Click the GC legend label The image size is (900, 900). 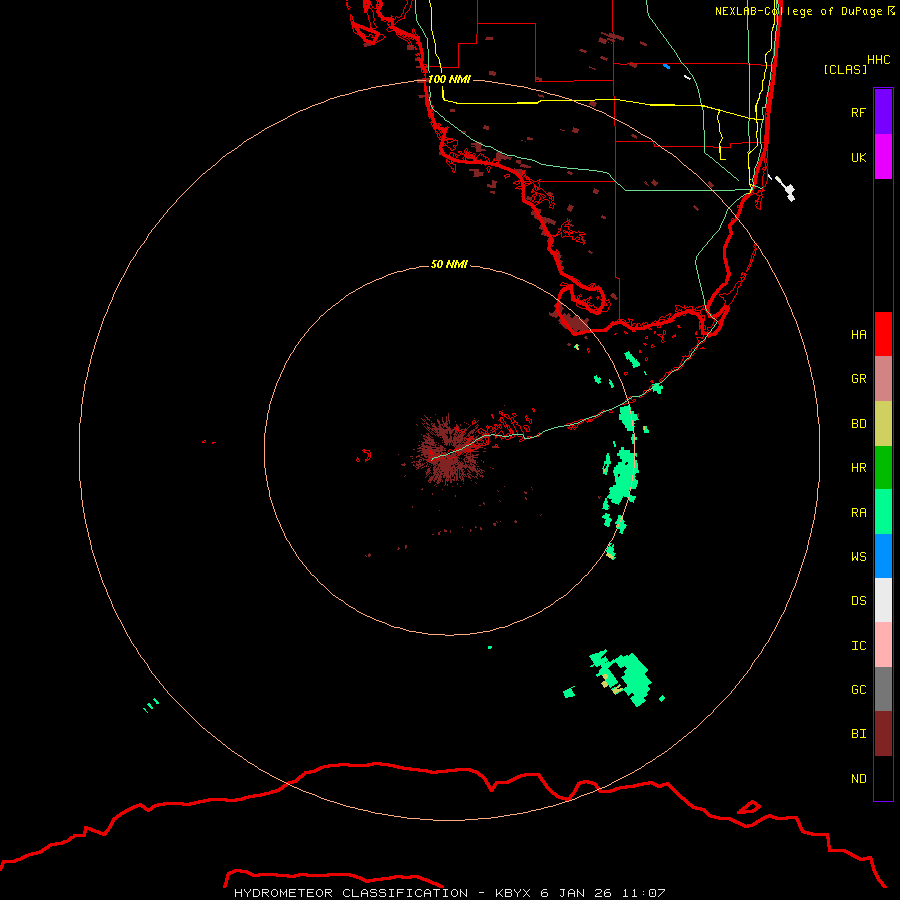pyautogui.click(x=858, y=690)
